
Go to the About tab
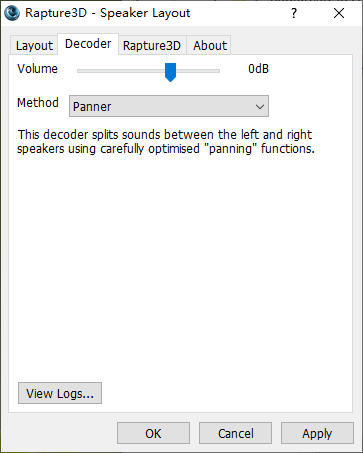tap(210, 46)
